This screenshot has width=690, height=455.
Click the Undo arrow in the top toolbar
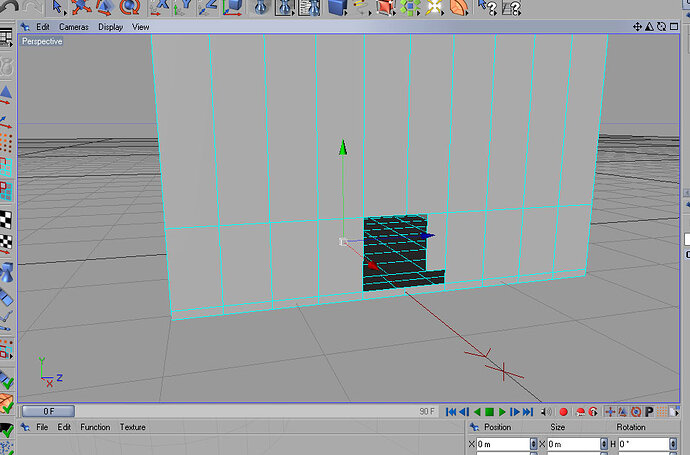pyautogui.click(x=9, y=6)
